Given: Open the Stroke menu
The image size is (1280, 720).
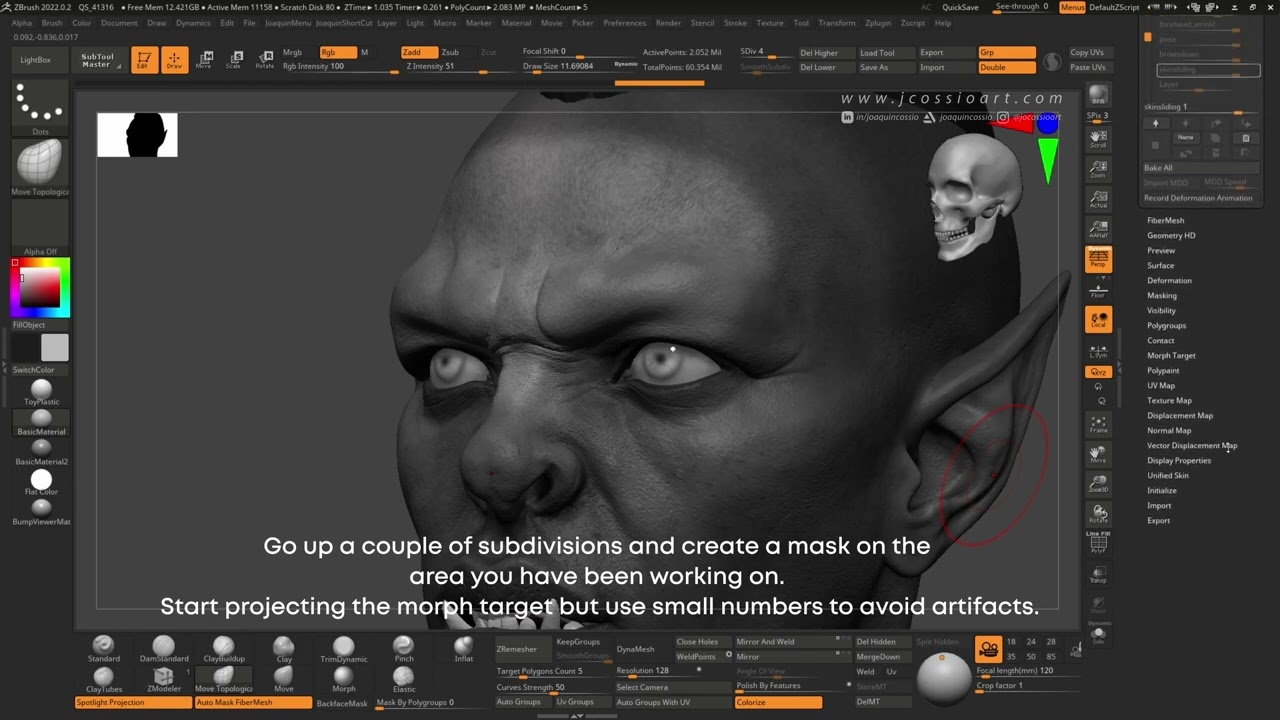Looking at the screenshot, I should pyautogui.click(x=735, y=23).
